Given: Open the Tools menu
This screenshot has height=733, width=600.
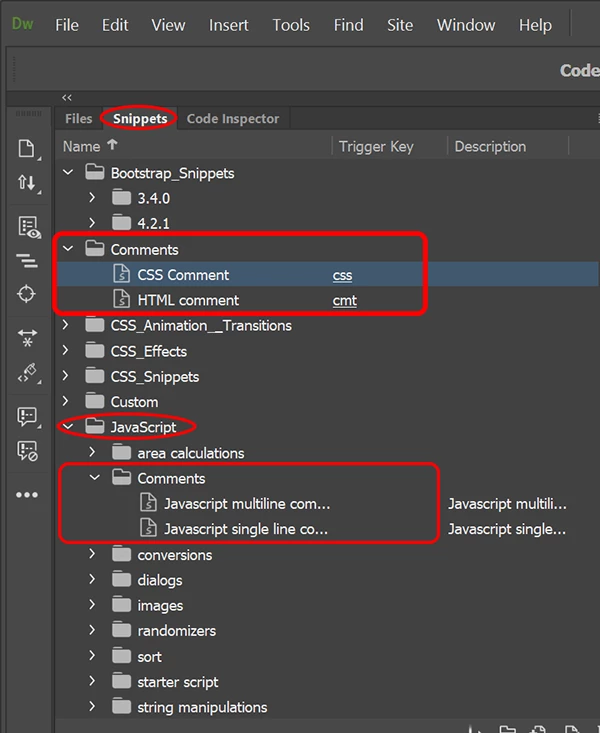Looking at the screenshot, I should (x=291, y=25).
